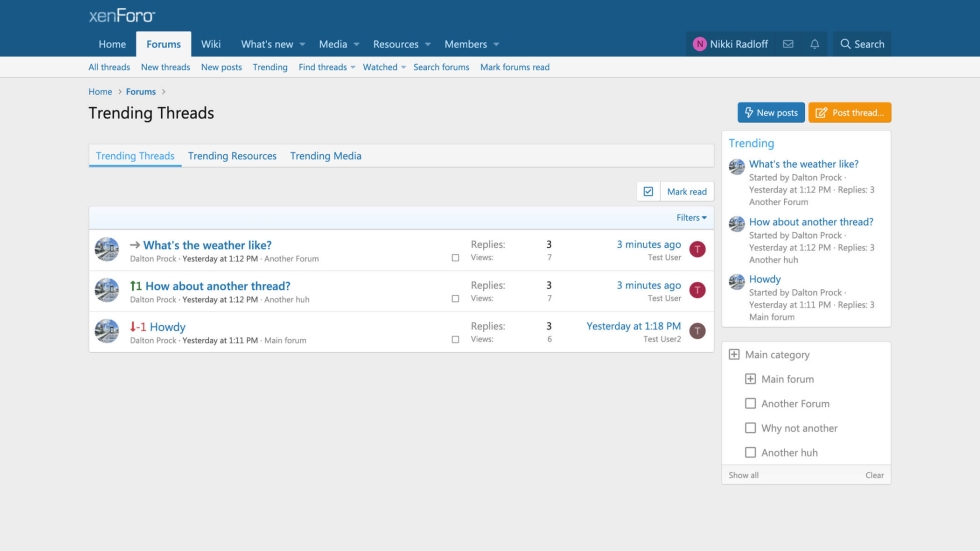
Task: Click Dalton Prock's avatar next to Howdy thread in the list
Action: tap(107, 331)
